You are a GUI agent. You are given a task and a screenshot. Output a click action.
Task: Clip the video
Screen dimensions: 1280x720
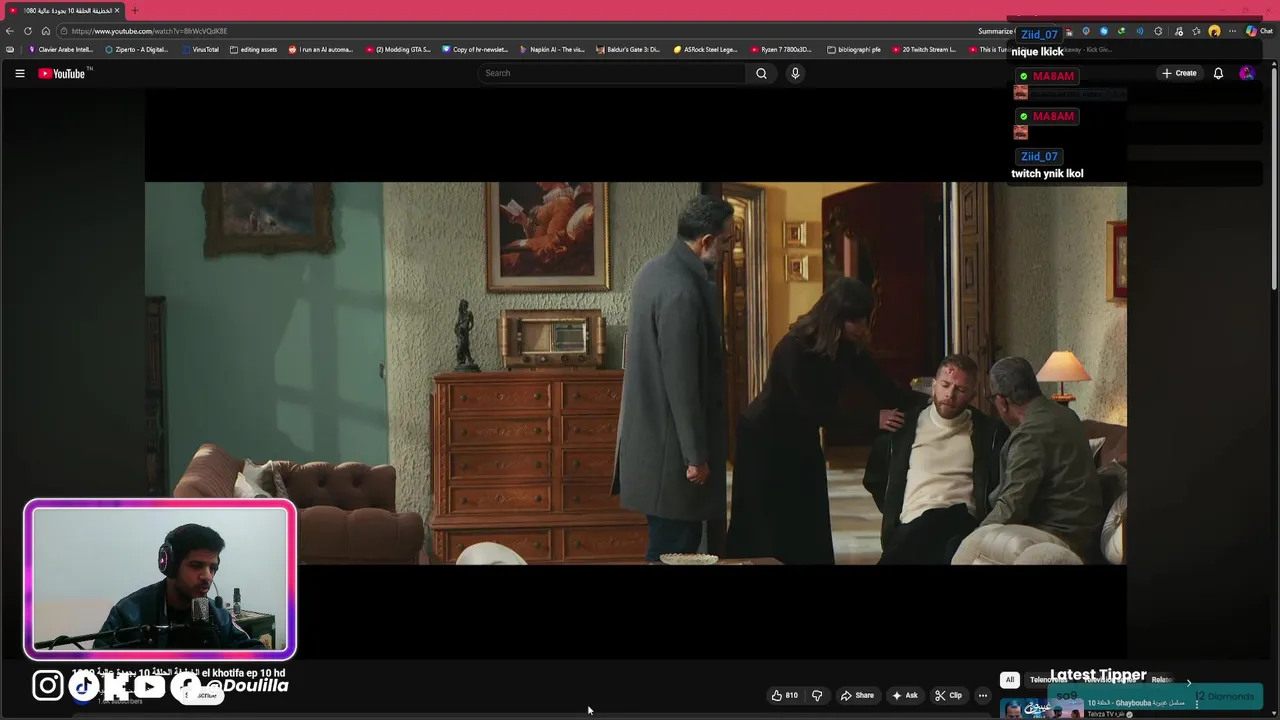tap(948, 695)
